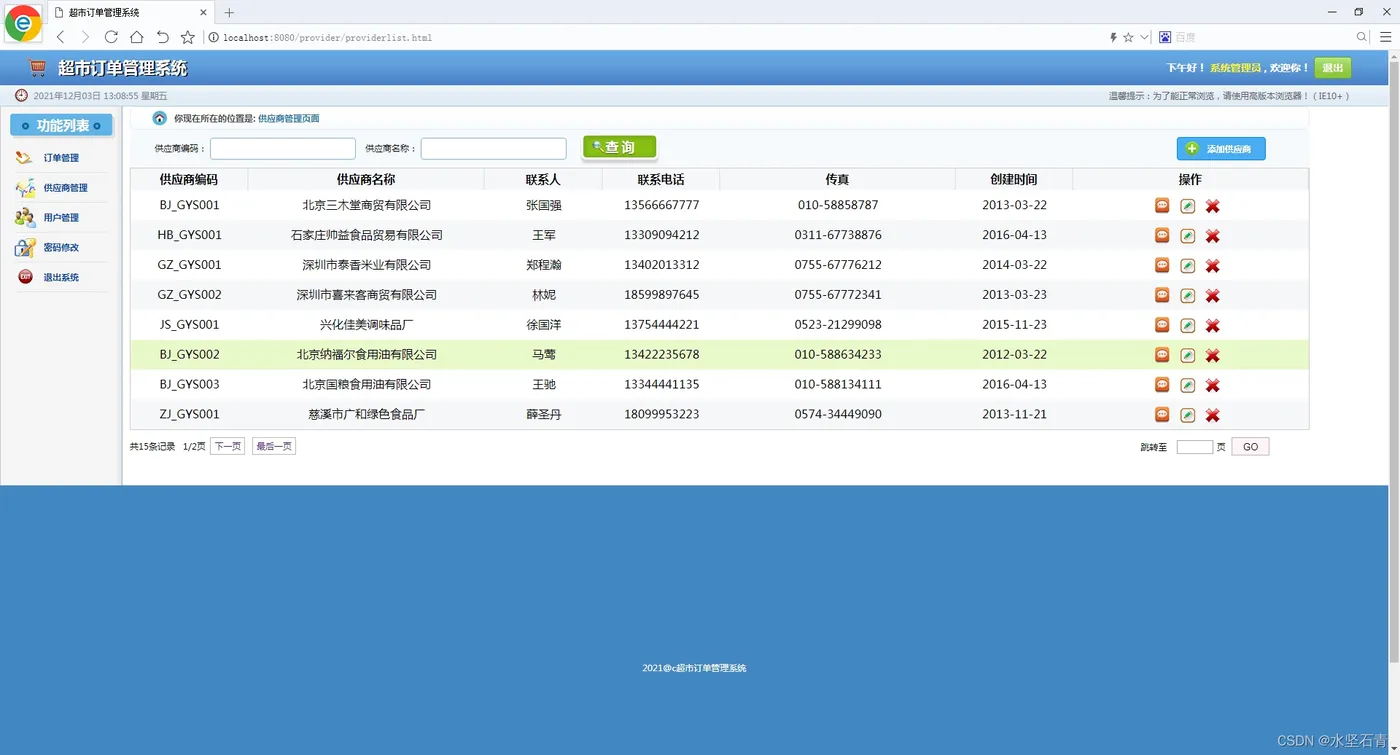
Task: View details for supplier BJ_GYS003
Action: pos(1162,385)
